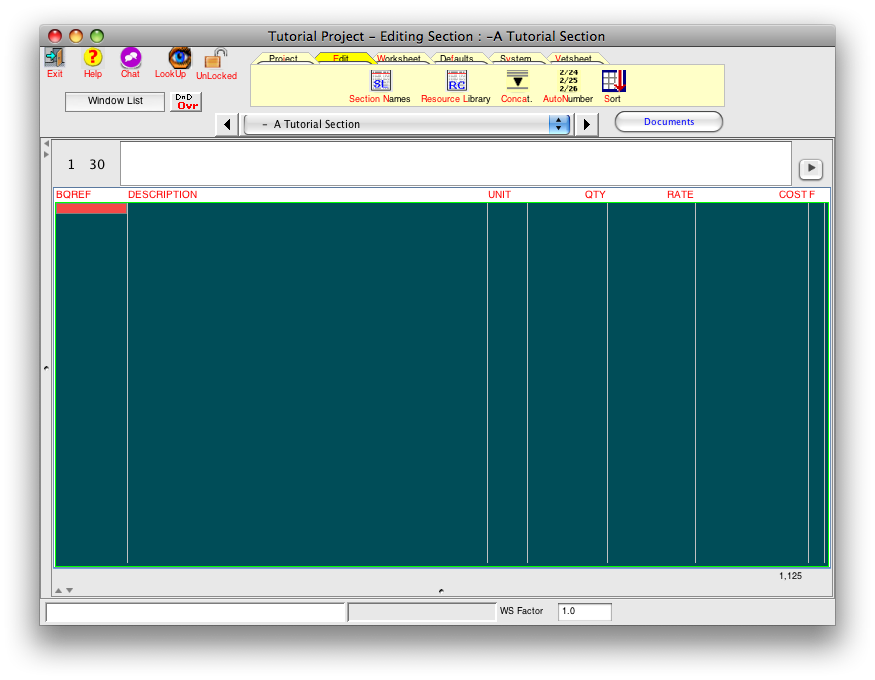875x680 pixels.
Task: Click the Exit door icon
Action: tap(55, 57)
